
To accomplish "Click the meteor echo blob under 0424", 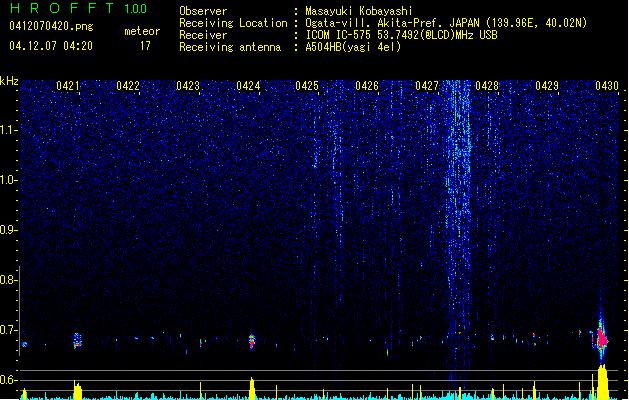I will pos(252,341).
